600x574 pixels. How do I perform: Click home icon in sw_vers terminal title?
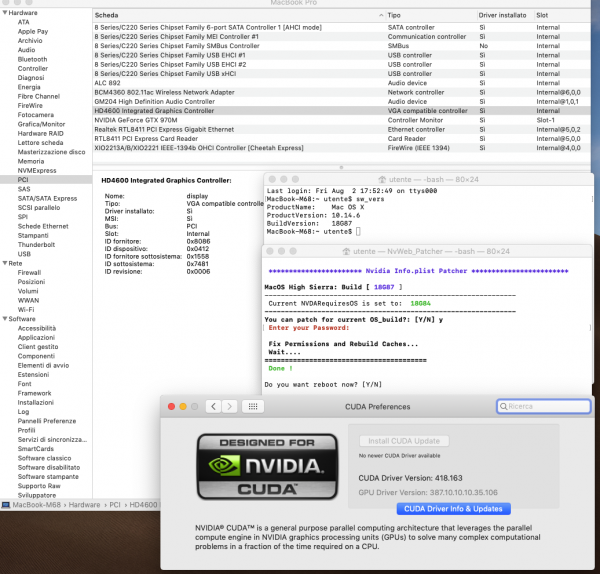point(382,179)
